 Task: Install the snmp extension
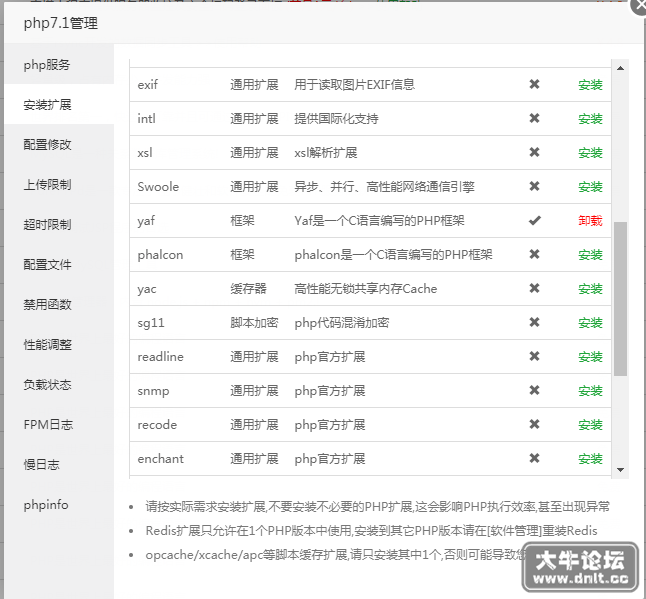(x=590, y=391)
